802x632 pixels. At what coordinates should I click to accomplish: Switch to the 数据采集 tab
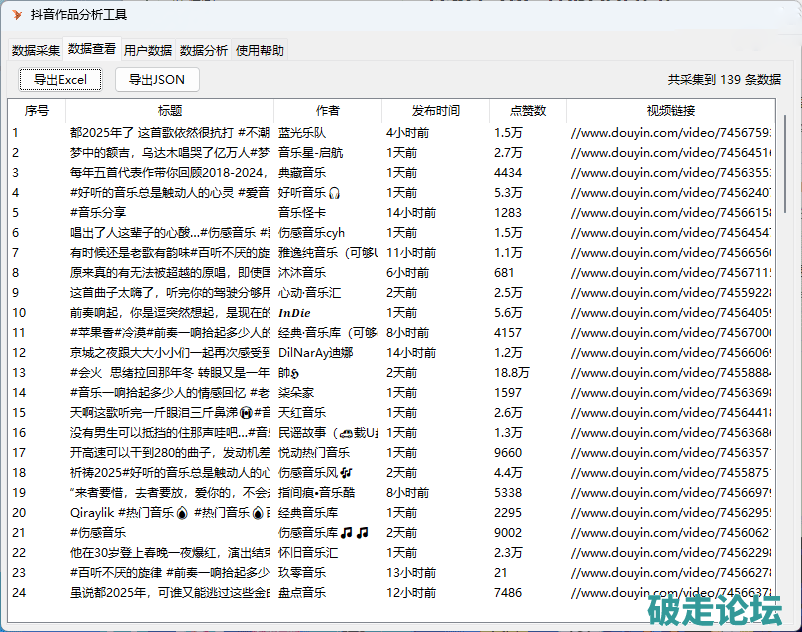coord(36,51)
